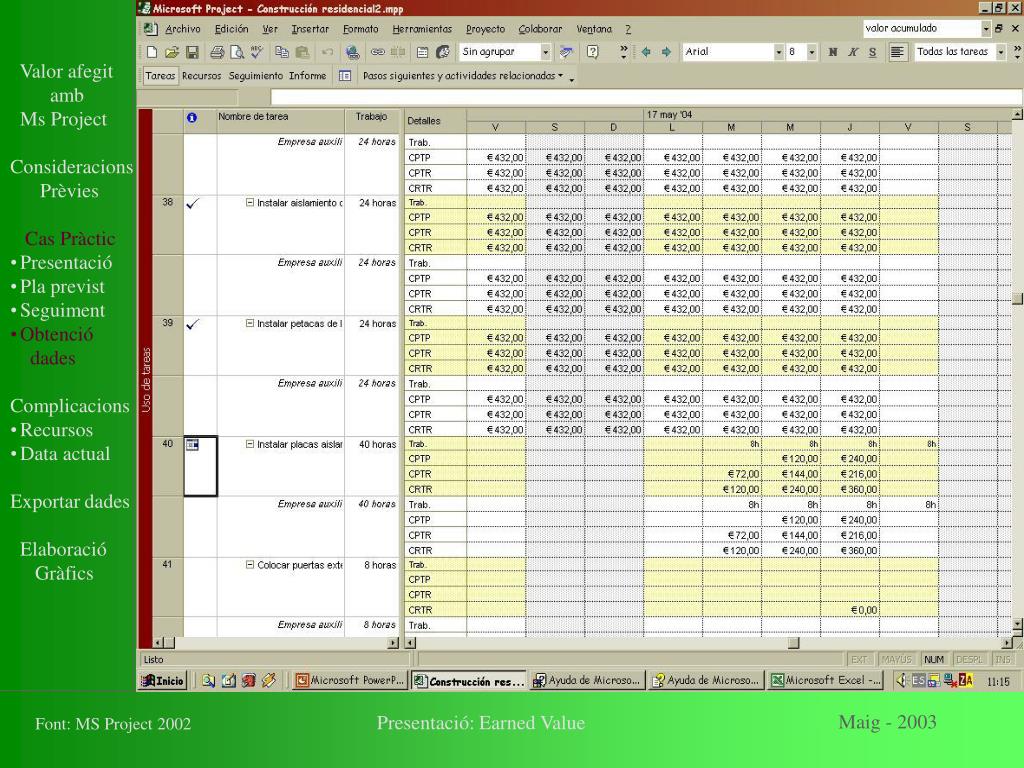Open the Archivo menu
The width and height of the screenshot is (1024, 768).
click(x=182, y=29)
